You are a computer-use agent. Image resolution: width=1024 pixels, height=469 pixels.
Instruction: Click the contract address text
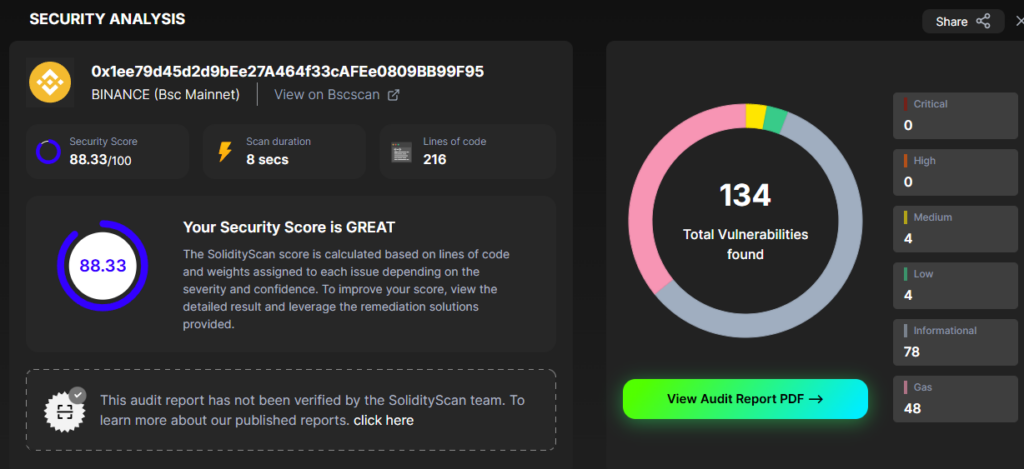287,71
